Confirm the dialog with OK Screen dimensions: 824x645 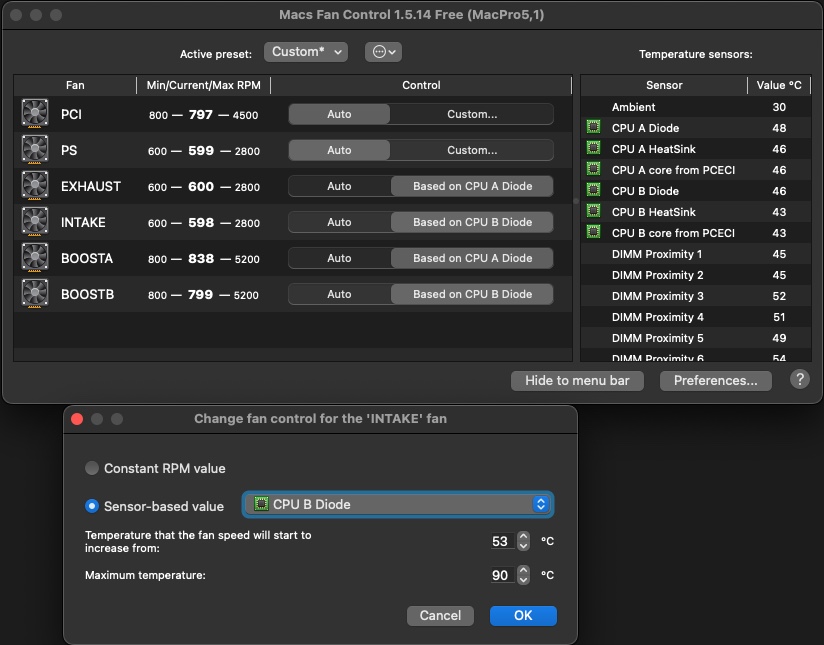[x=523, y=616]
